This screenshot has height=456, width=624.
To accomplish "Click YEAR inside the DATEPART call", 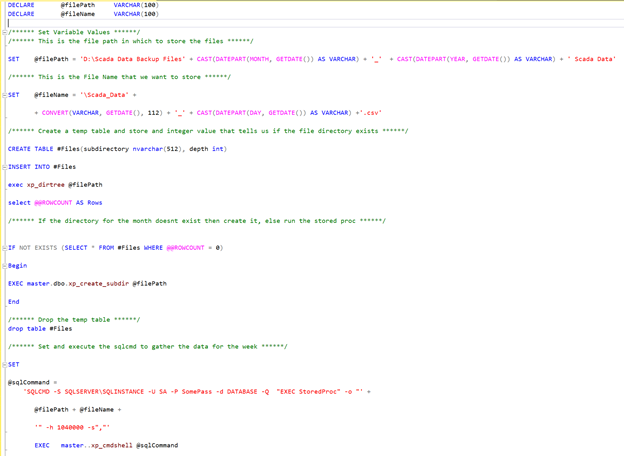I will tap(458, 59).
